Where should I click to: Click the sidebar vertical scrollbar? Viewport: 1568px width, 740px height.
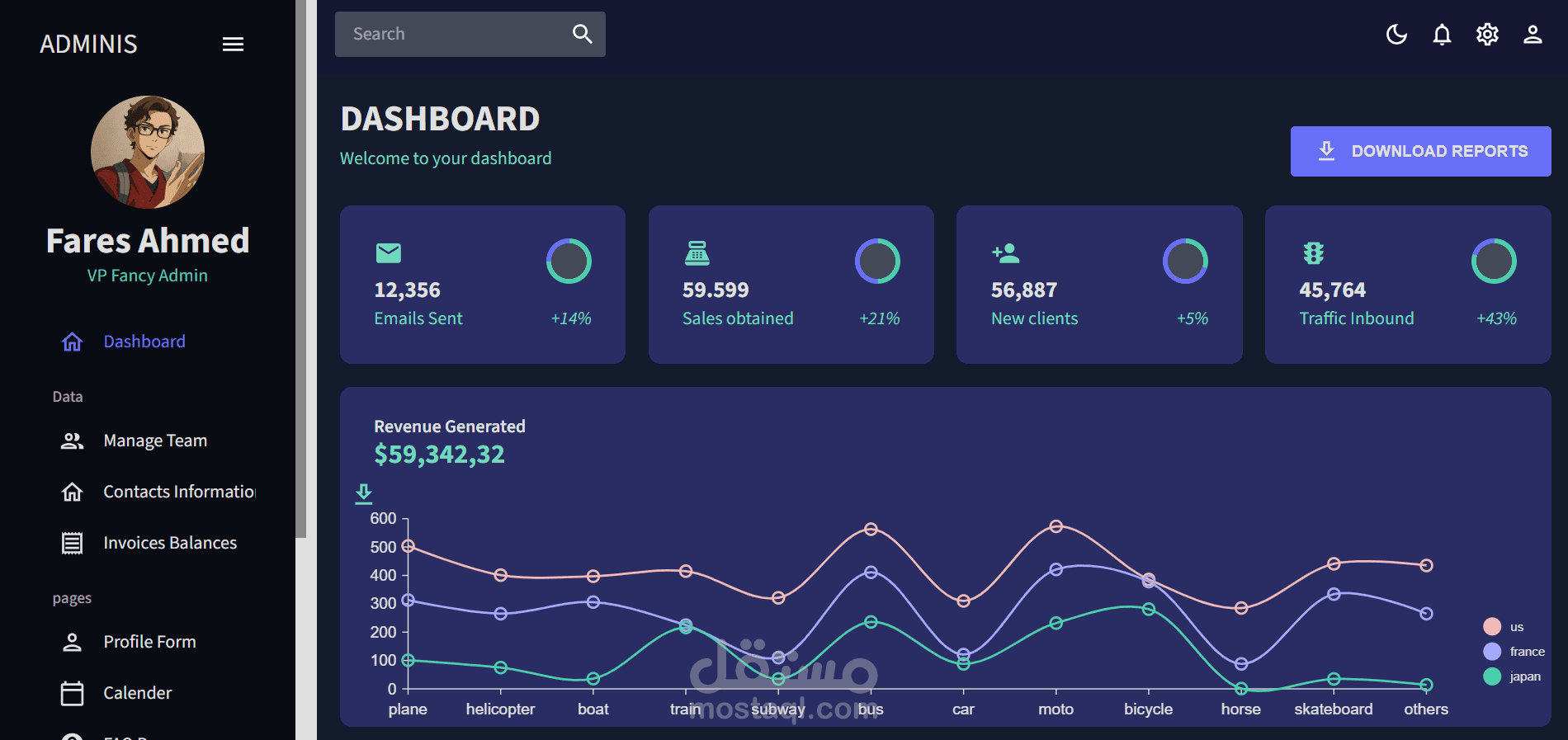tap(301, 268)
